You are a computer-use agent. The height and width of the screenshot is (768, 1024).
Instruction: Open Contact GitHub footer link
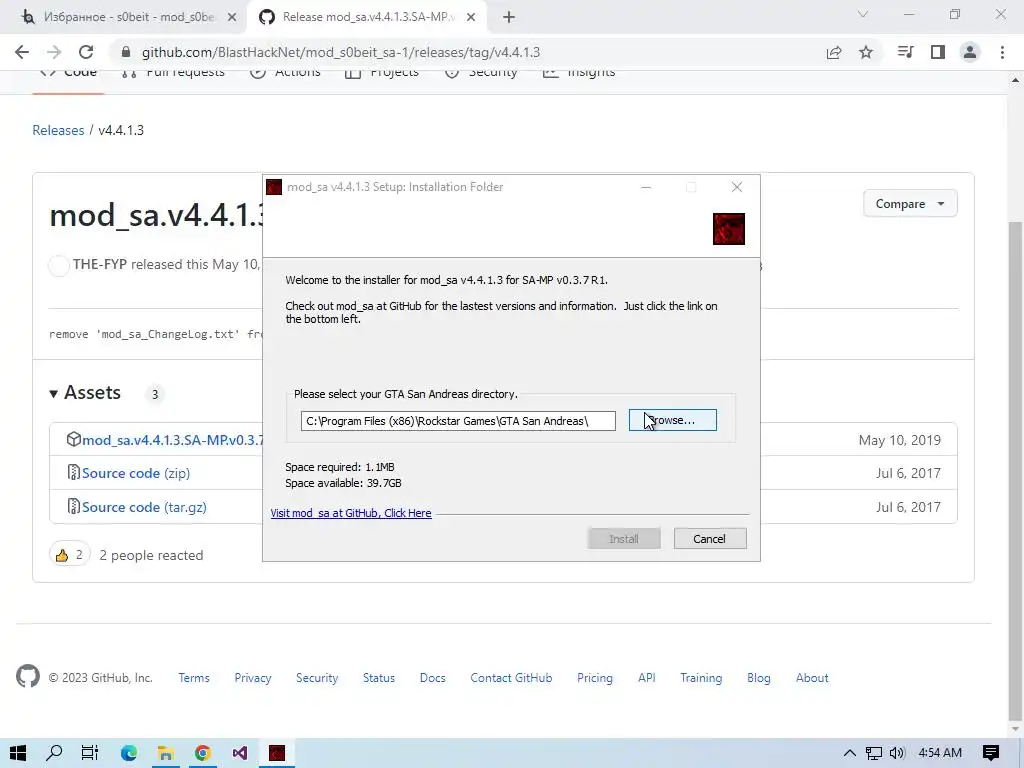pos(511,678)
